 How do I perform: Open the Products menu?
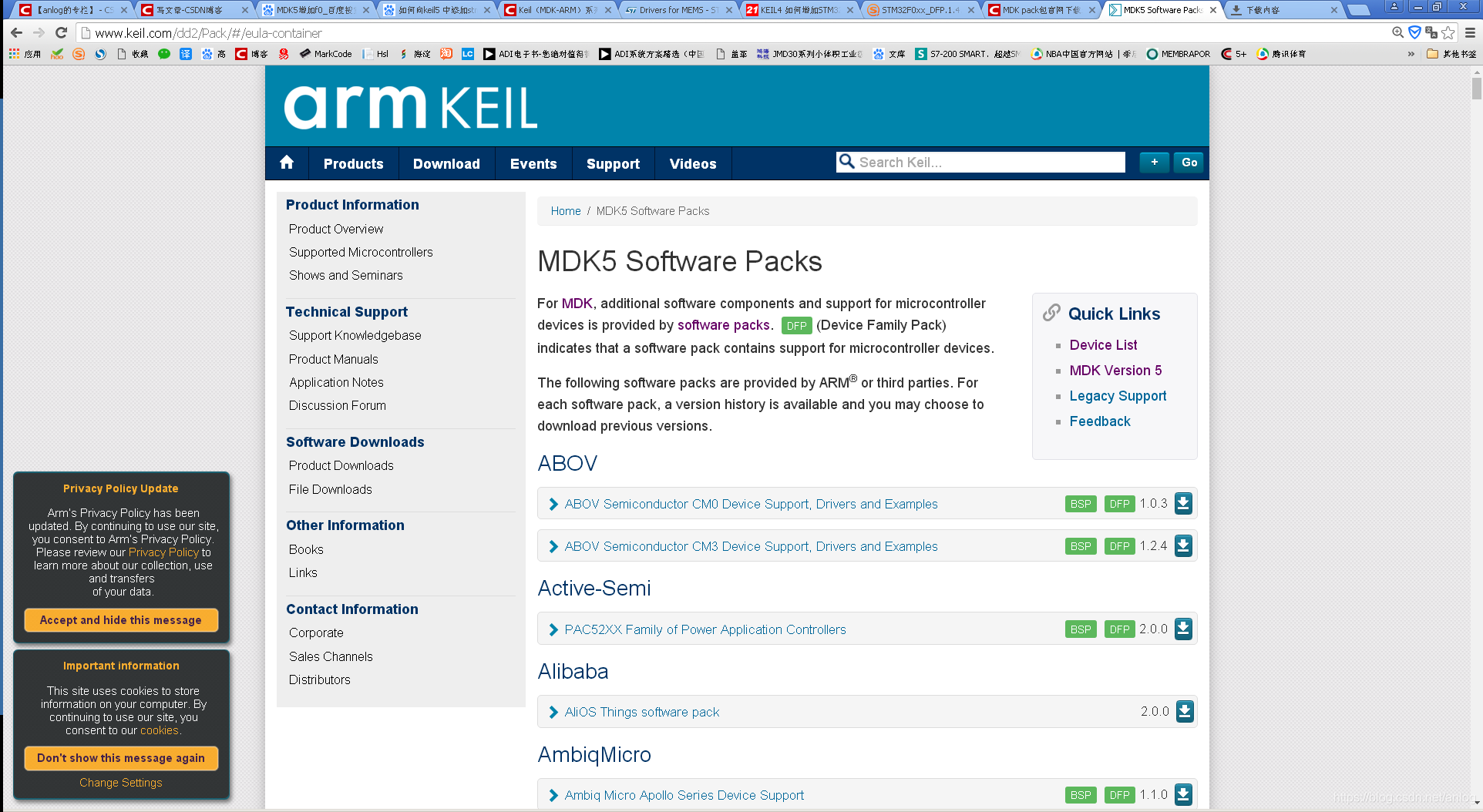[354, 163]
